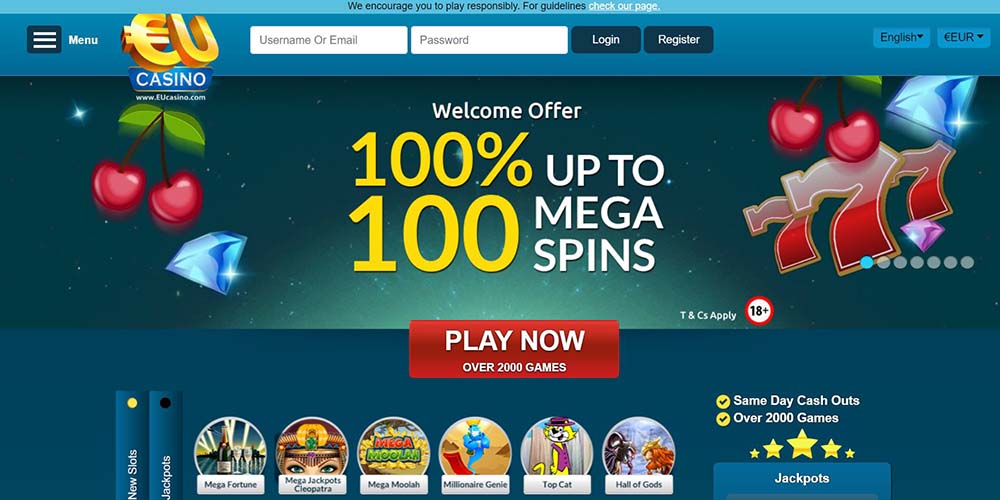The width and height of the screenshot is (1000, 500).
Task: Expand the English language dropdown
Action: coord(901,38)
